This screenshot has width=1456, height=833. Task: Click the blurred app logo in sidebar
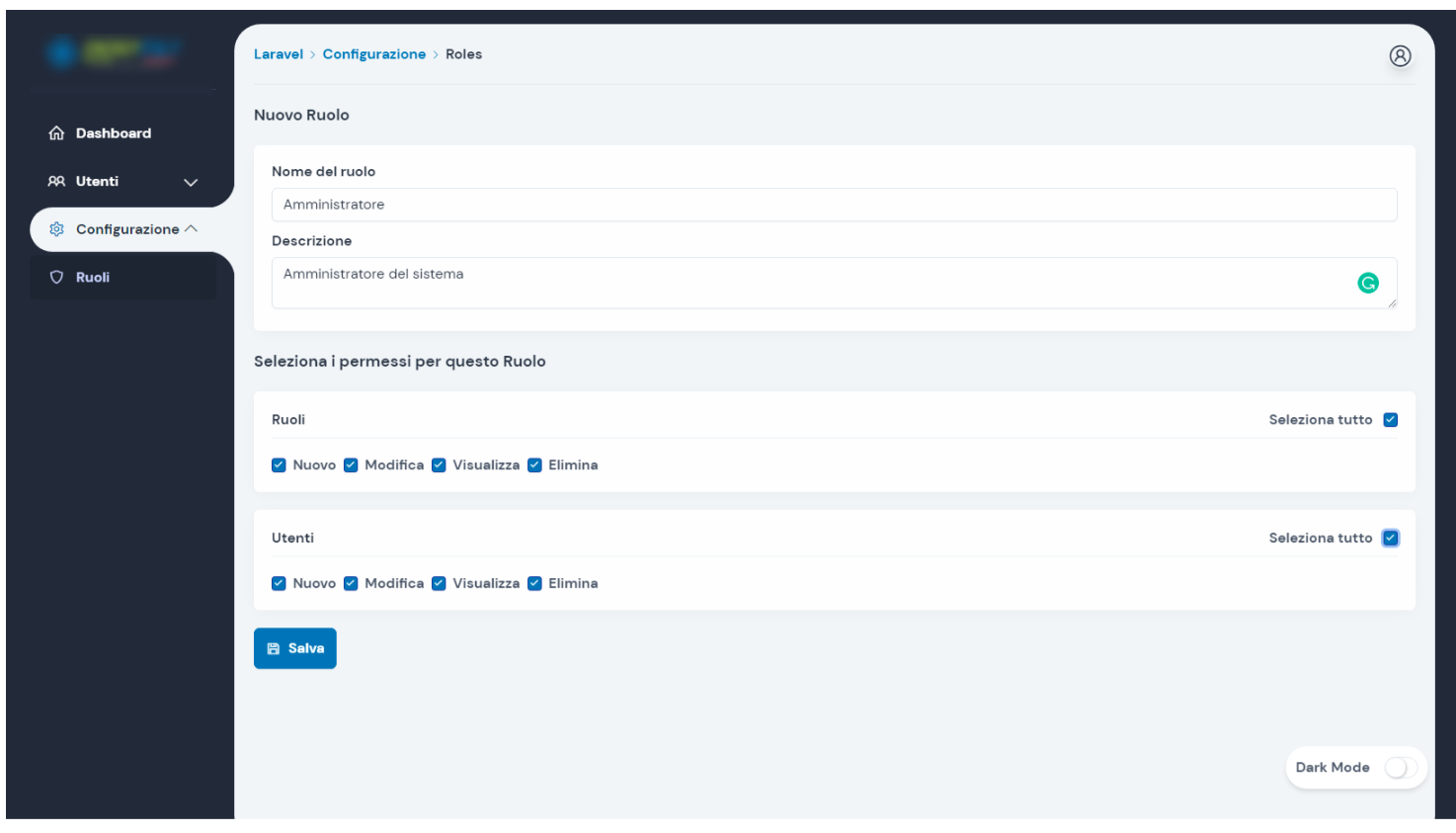pyautogui.click(x=114, y=52)
